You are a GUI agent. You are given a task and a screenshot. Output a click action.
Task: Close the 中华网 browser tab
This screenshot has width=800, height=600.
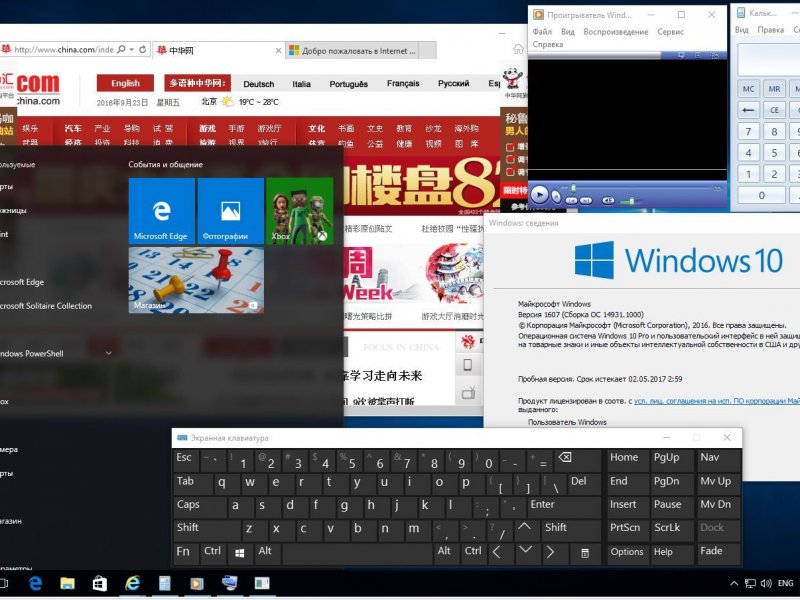point(278,51)
